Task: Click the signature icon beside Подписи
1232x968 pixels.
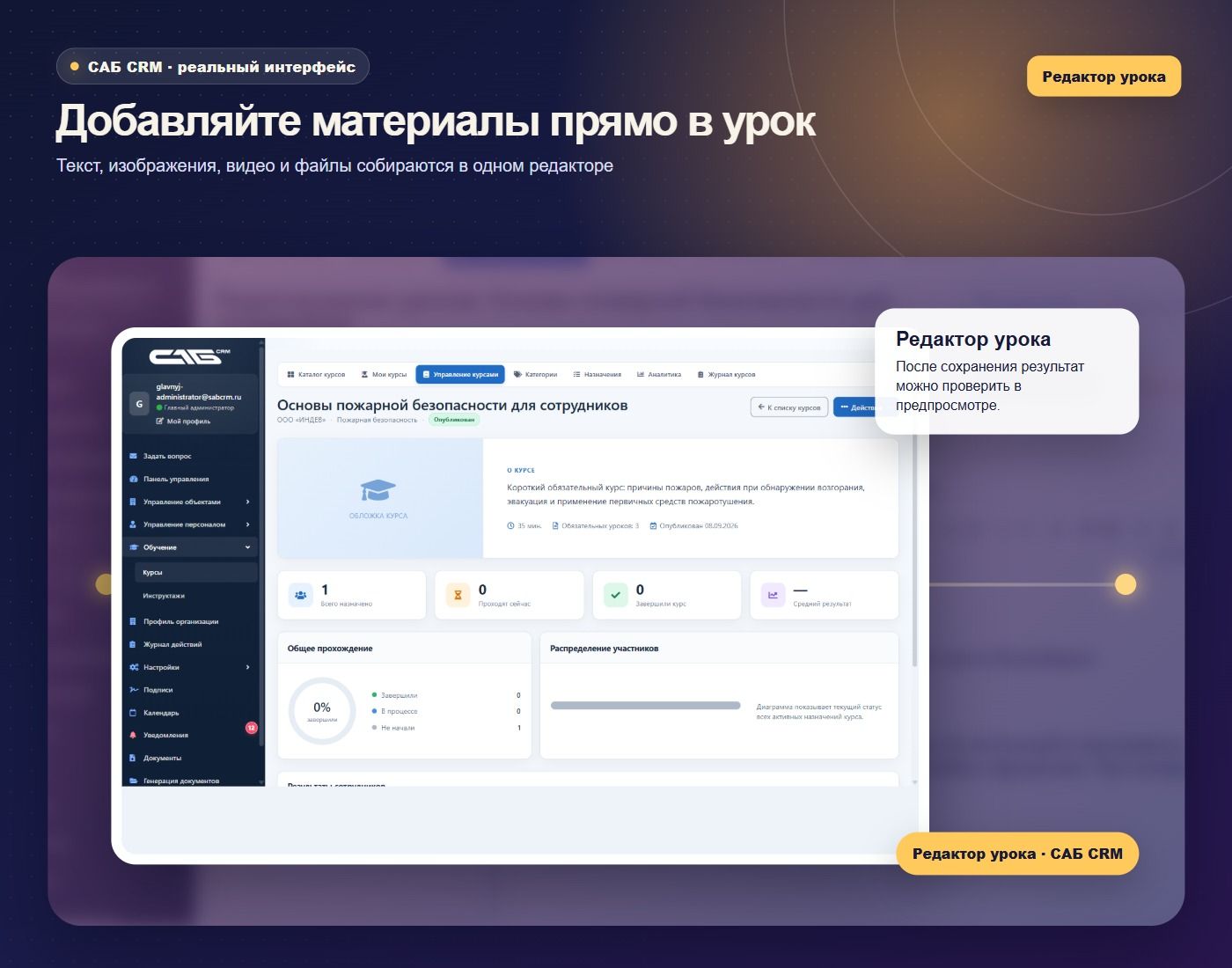Action: click(x=134, y=690)
